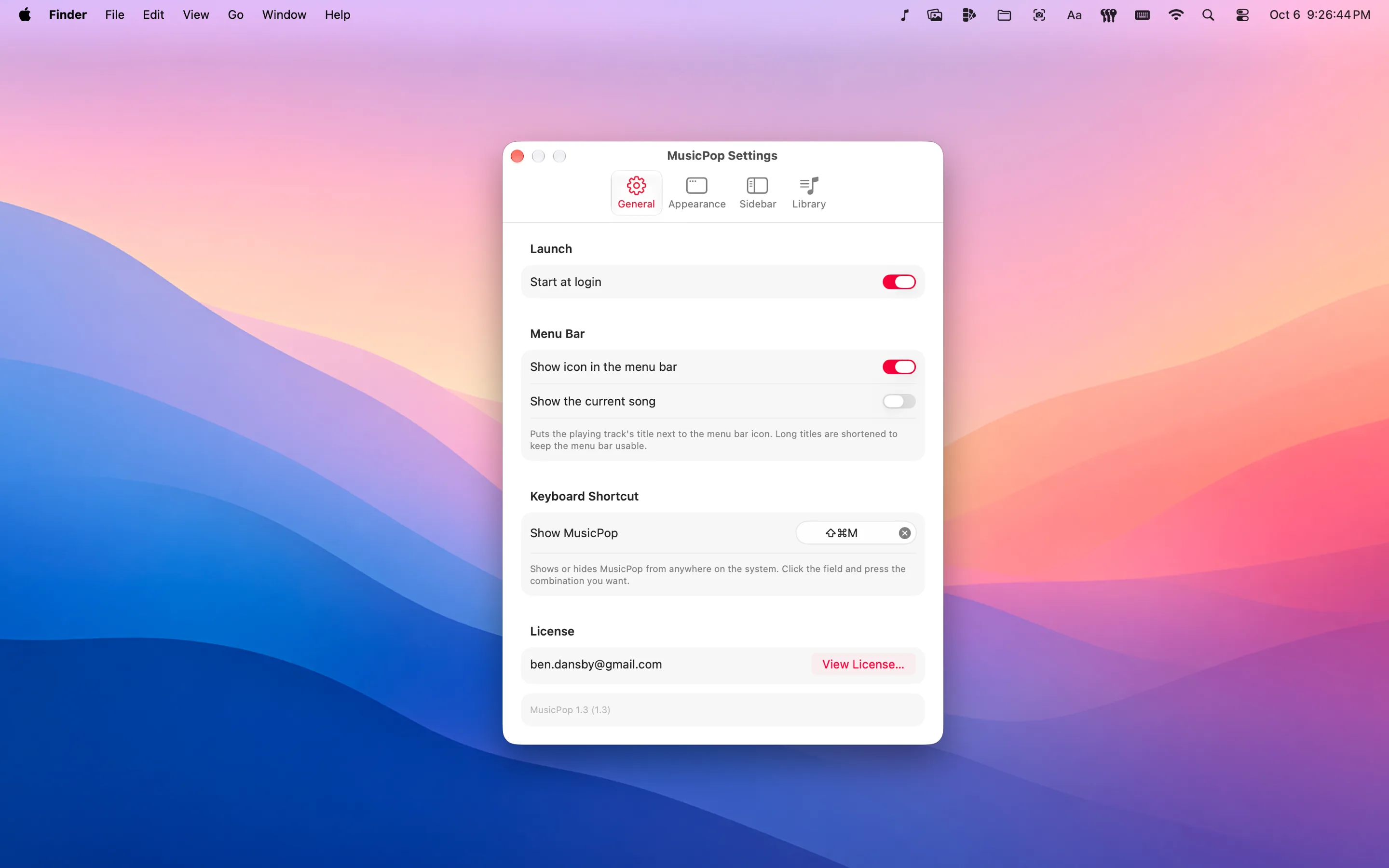This screenshot has width=1389, height=868.
Task: Close the MusicPop Settings window
Action: 517,156
